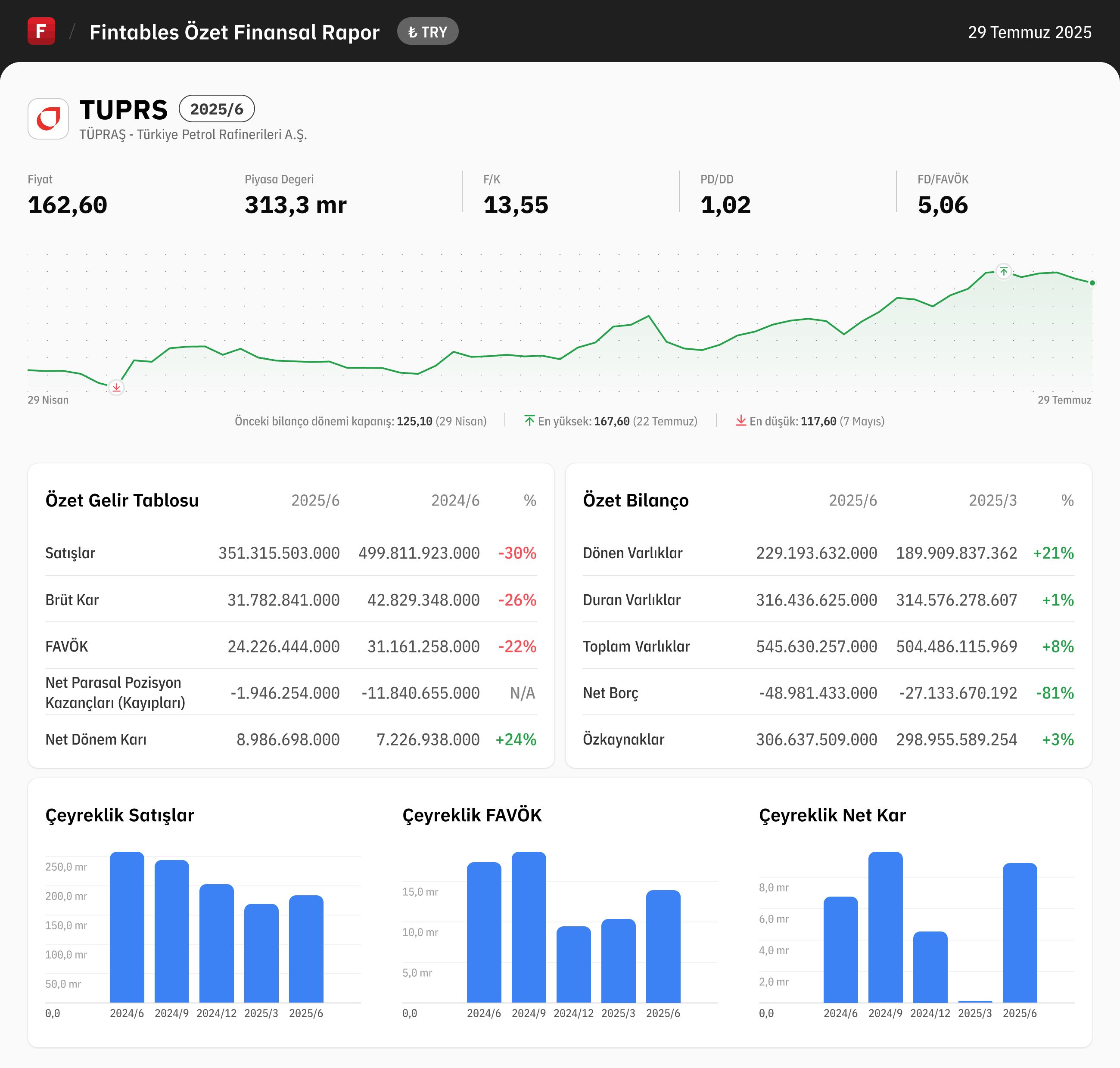The image size is (1120, 1068).
Task: Click the highest price marker on chart
Action: [x=1004, y=272]
